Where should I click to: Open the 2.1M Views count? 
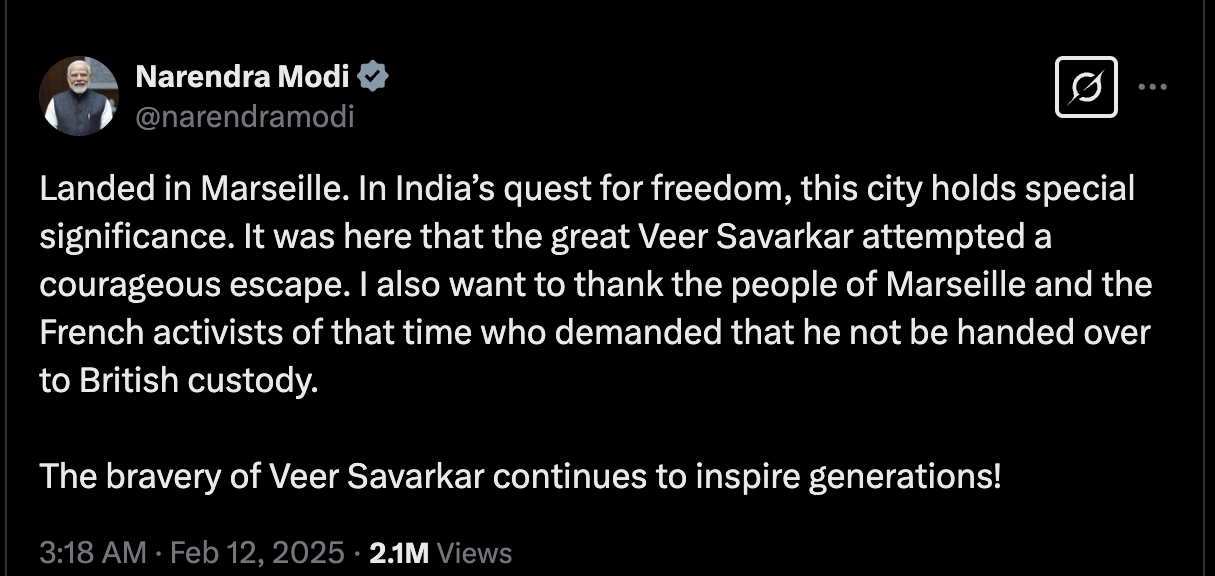(441, 553)
